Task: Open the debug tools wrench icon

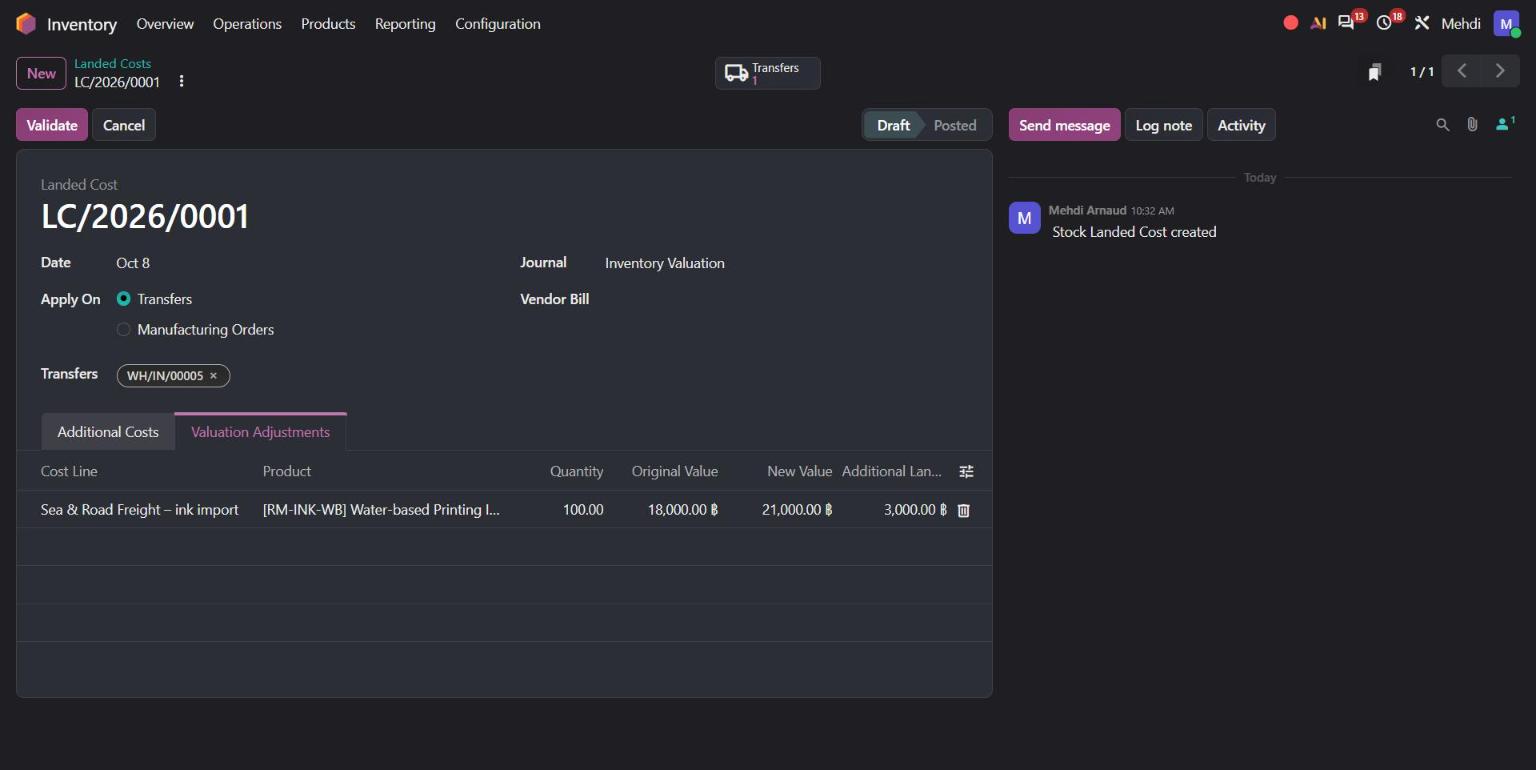Action: pos(1422,23)
